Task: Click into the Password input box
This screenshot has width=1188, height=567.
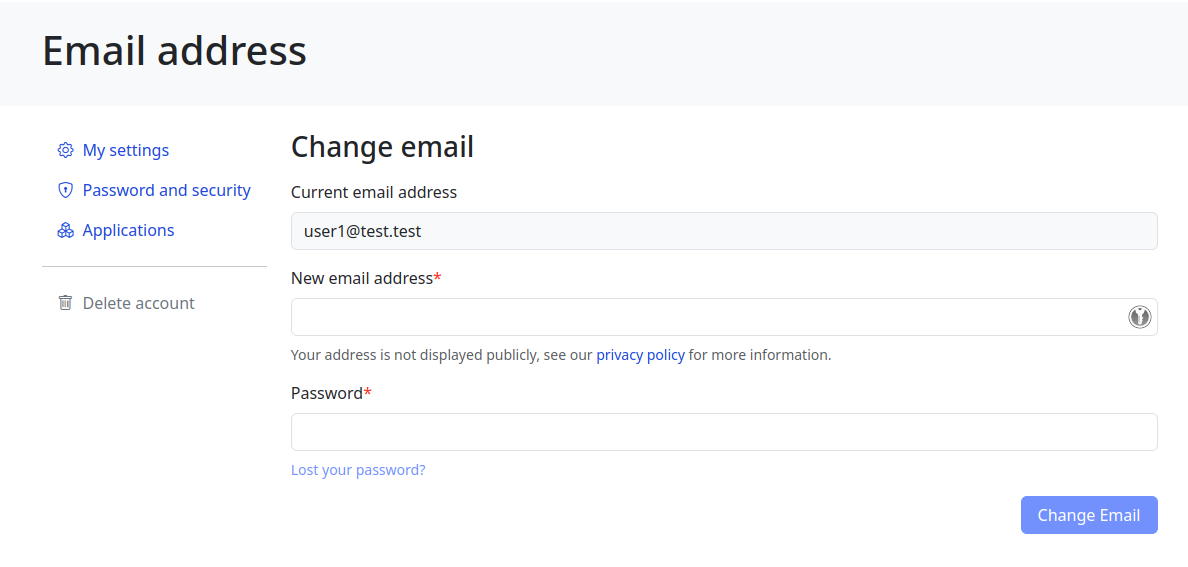Action: [x=724, y=432]
